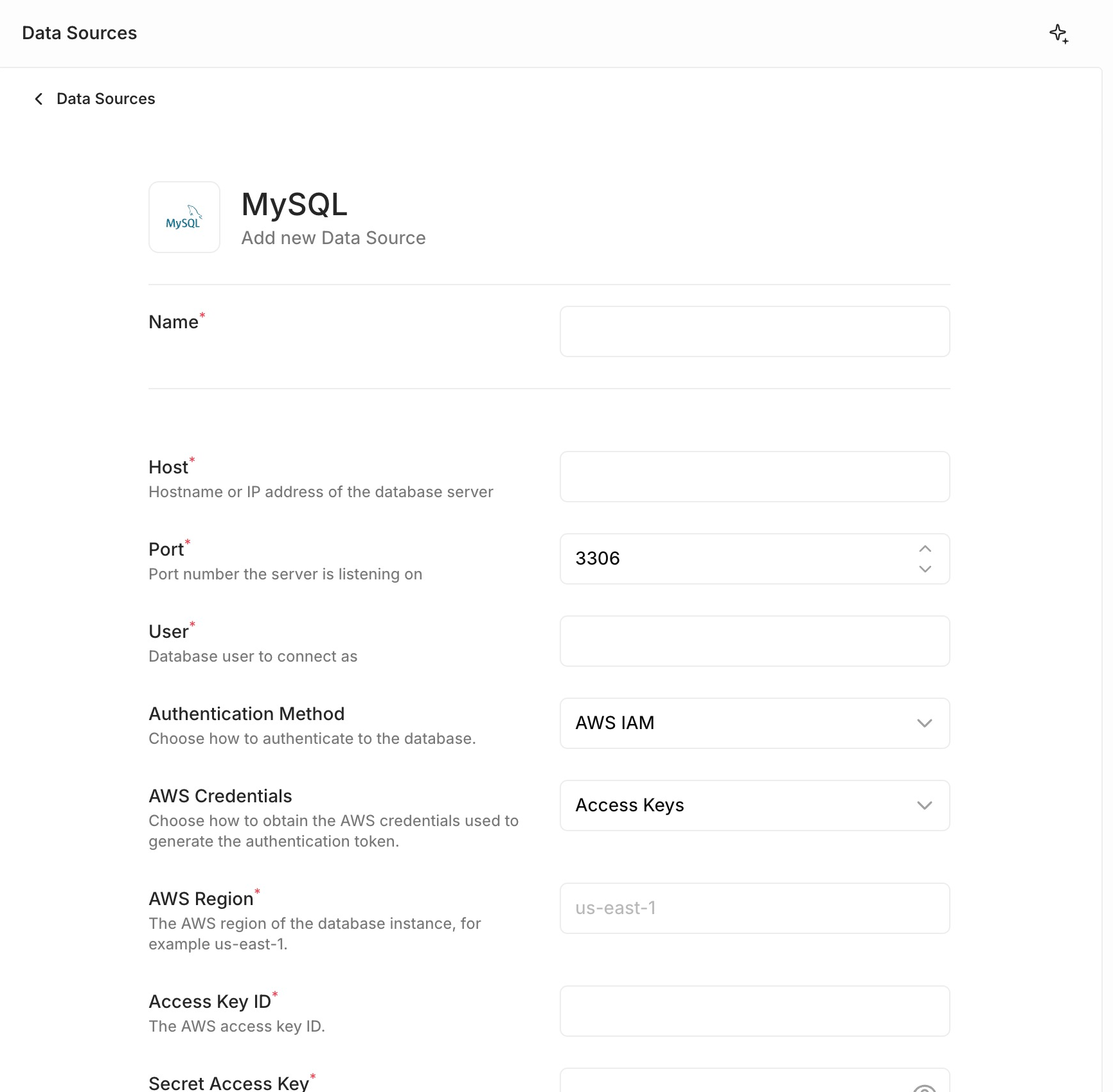Focus the Access Key ID field
This screenshot has height=1092, width=1113.
point(754,1011)
